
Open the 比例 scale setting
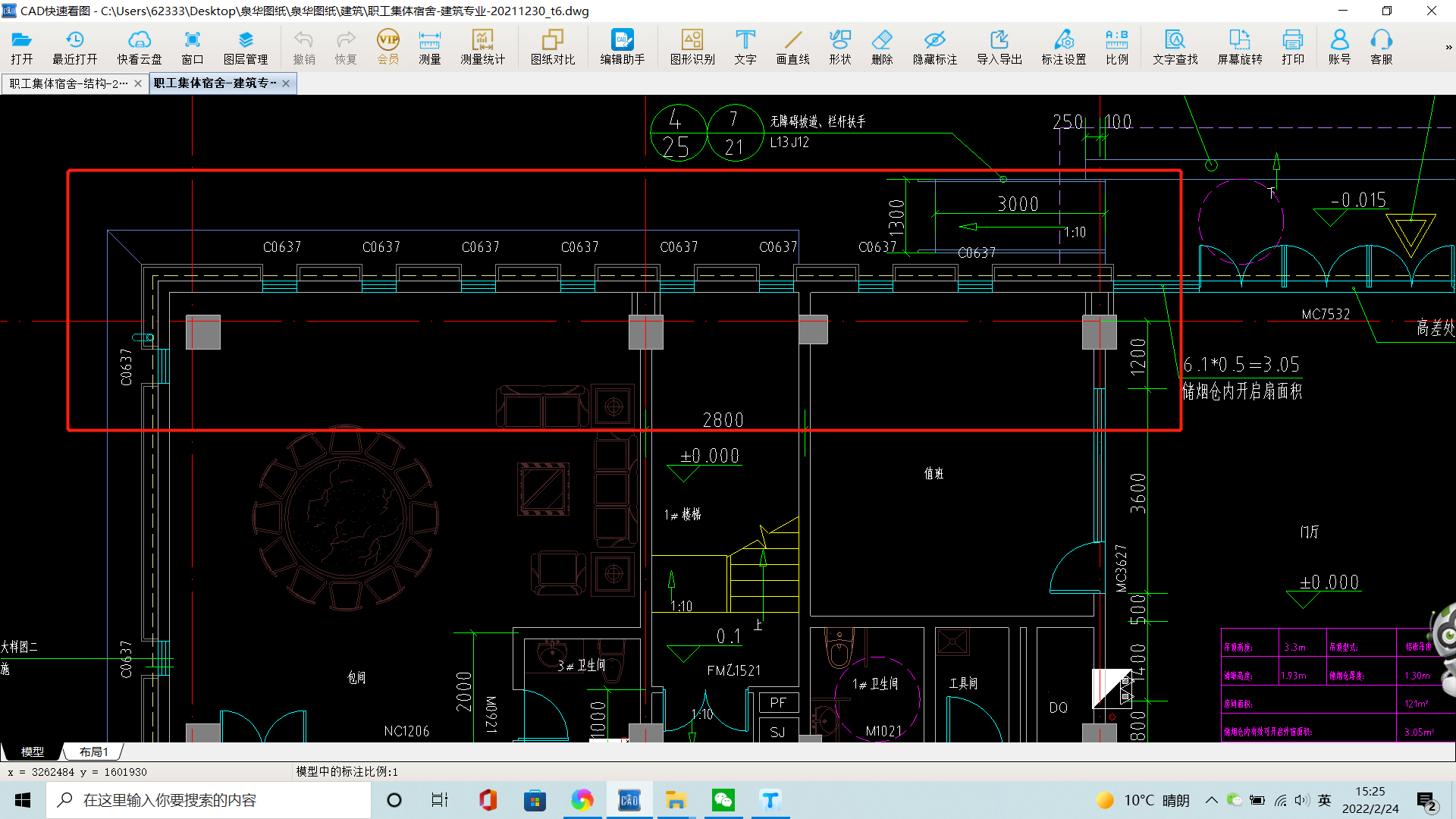coord(1117,47)
